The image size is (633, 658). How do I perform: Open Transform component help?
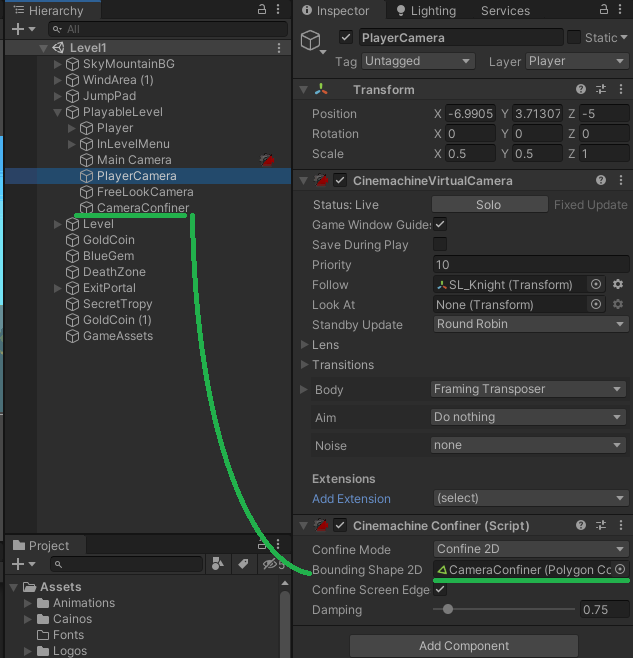tap(581, 89)
